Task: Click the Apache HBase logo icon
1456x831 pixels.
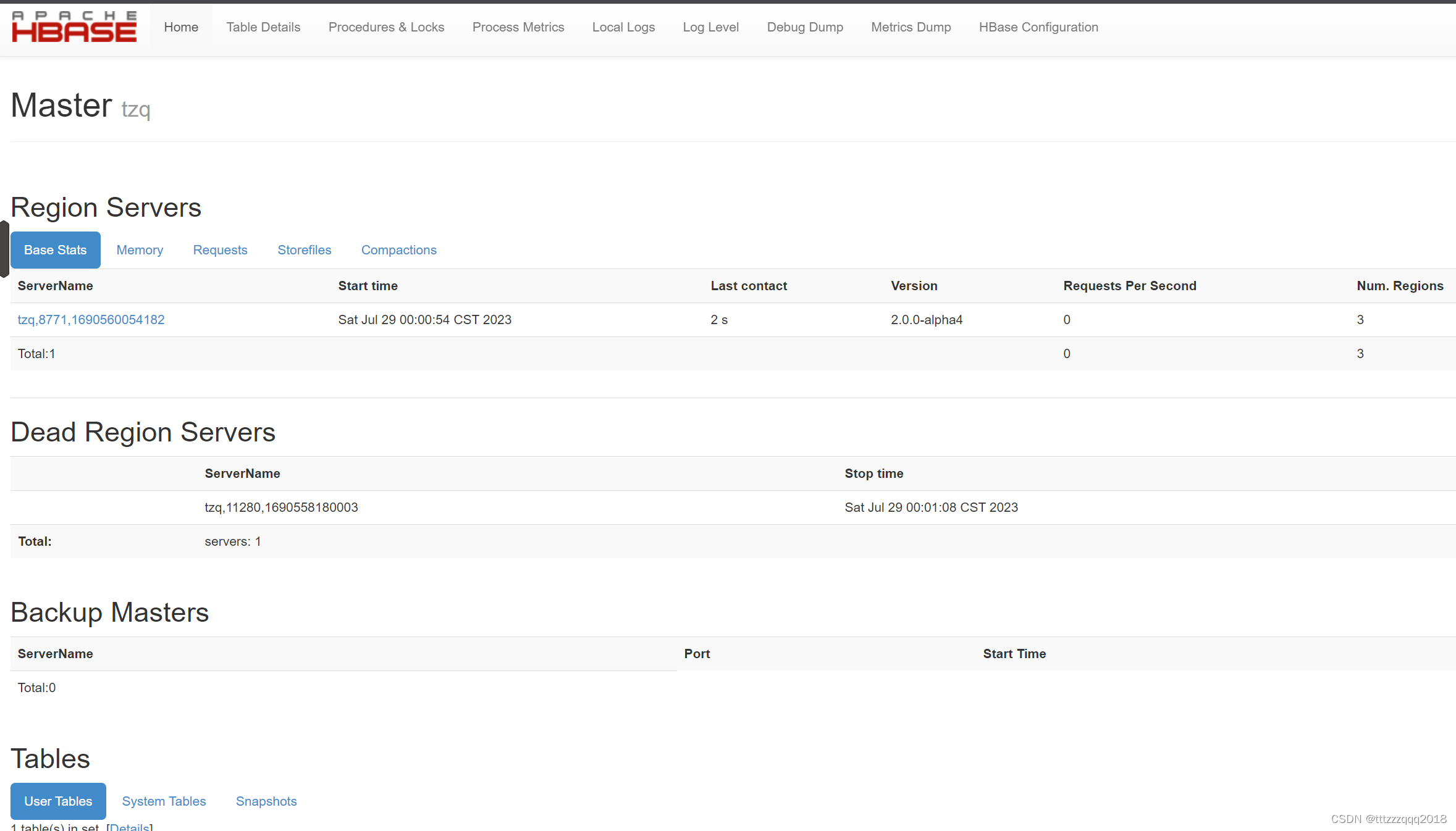Action: click(x=75, y=27)
